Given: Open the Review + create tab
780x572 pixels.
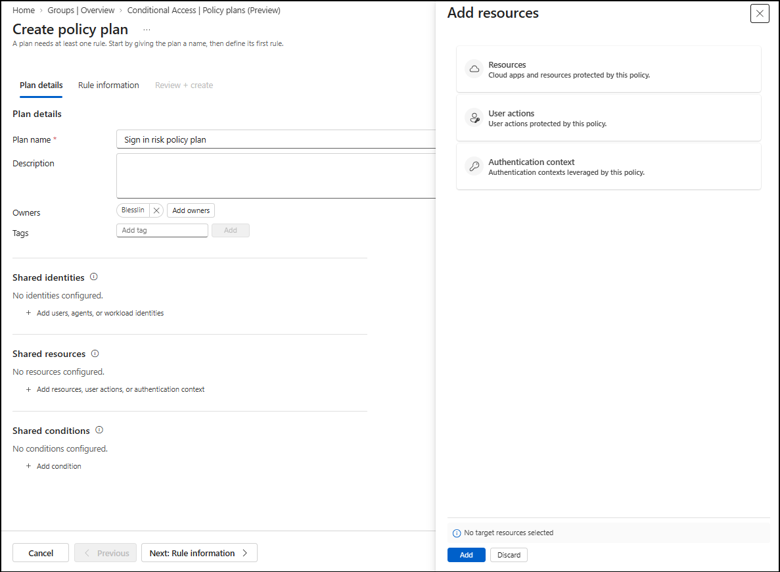Looking at the screenshot, I should (x=184, y=85).
